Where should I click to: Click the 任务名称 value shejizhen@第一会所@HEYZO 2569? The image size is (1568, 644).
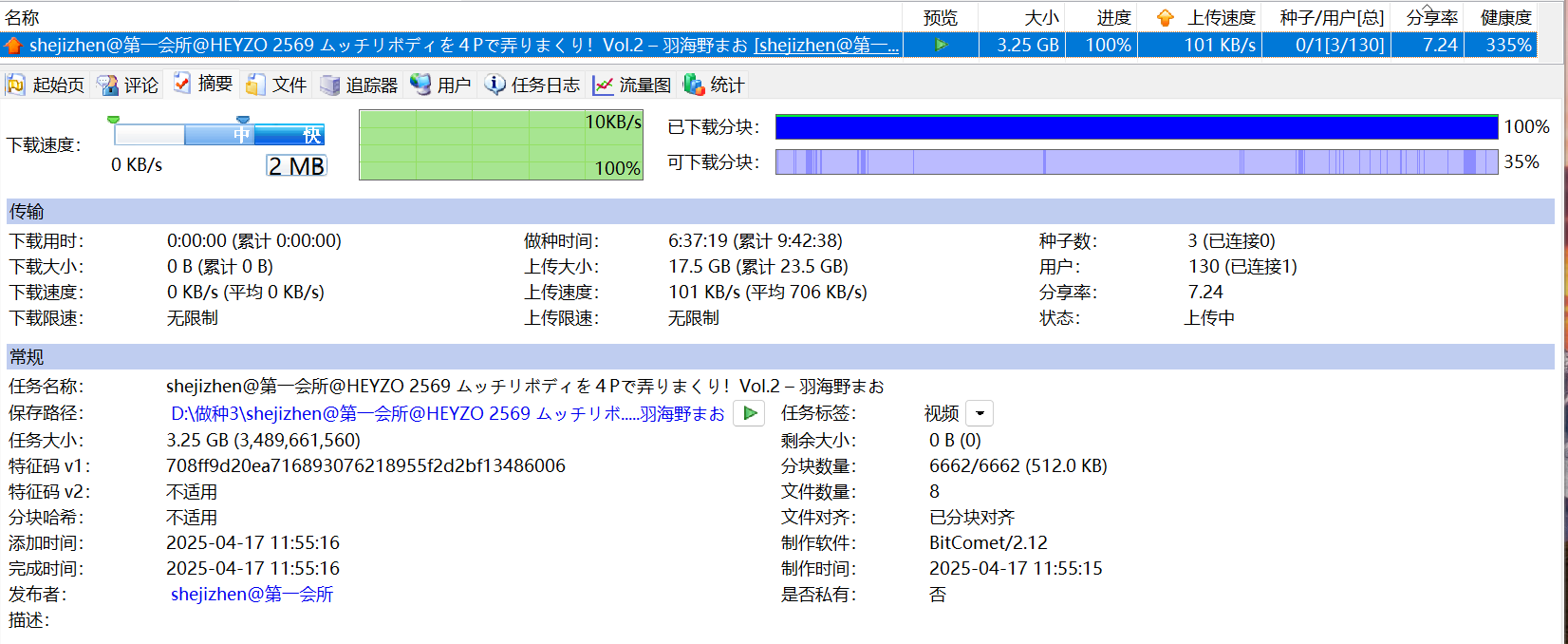click(525, 386)
